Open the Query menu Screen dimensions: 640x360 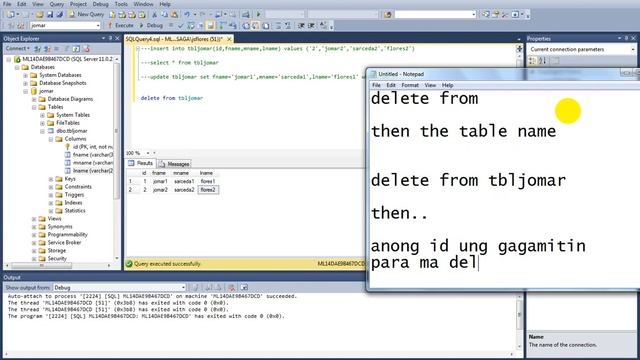[57, 4]
